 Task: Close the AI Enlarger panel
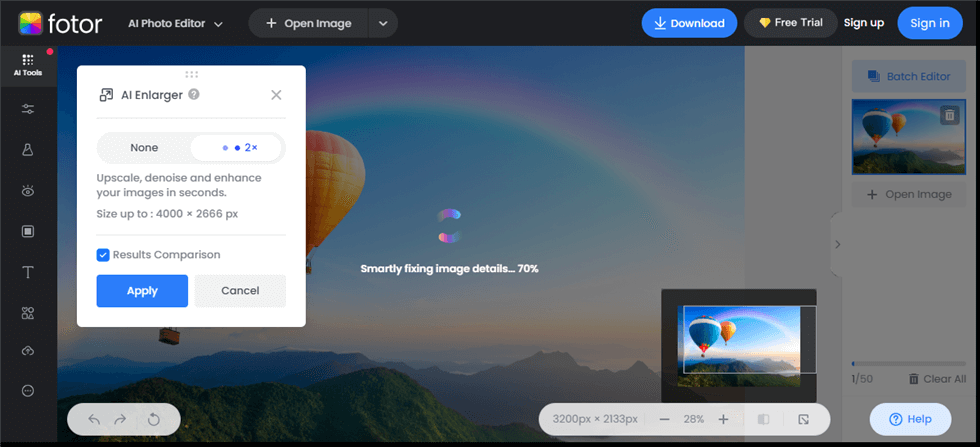point(276,95)
